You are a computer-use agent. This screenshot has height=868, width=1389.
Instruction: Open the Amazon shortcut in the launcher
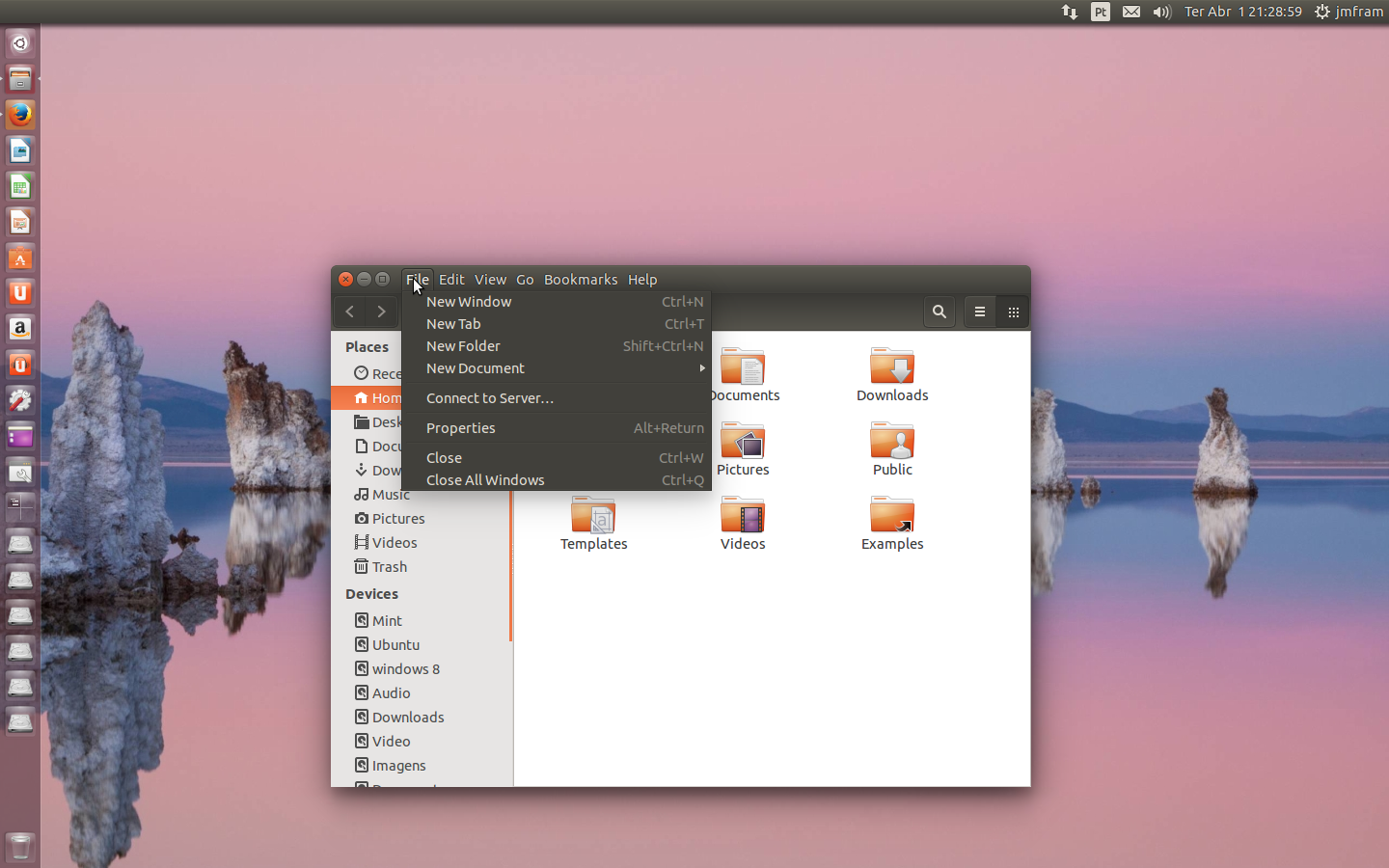(19, 329)
